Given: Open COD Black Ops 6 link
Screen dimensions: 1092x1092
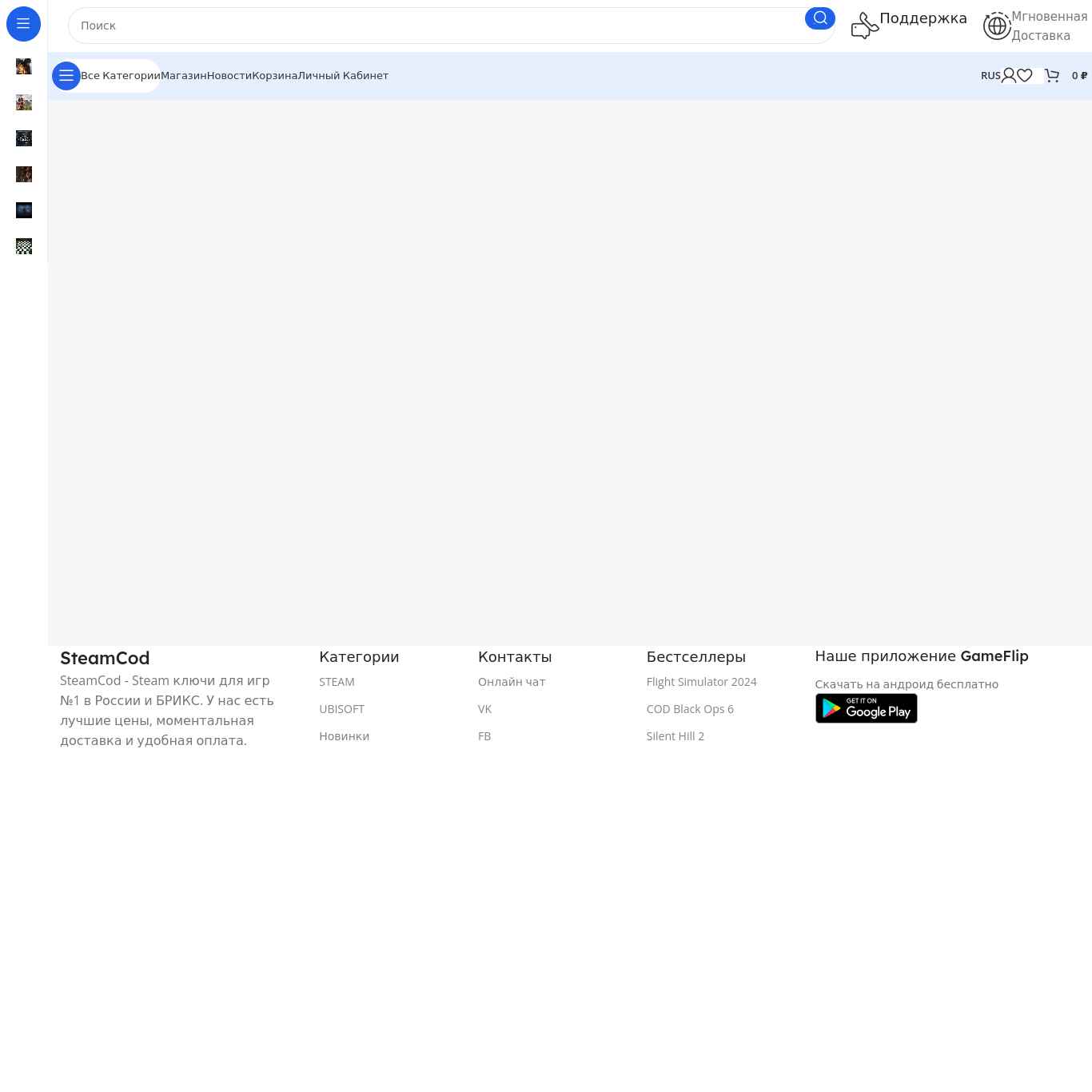Looking at the screenshot, I should [690, 709].
